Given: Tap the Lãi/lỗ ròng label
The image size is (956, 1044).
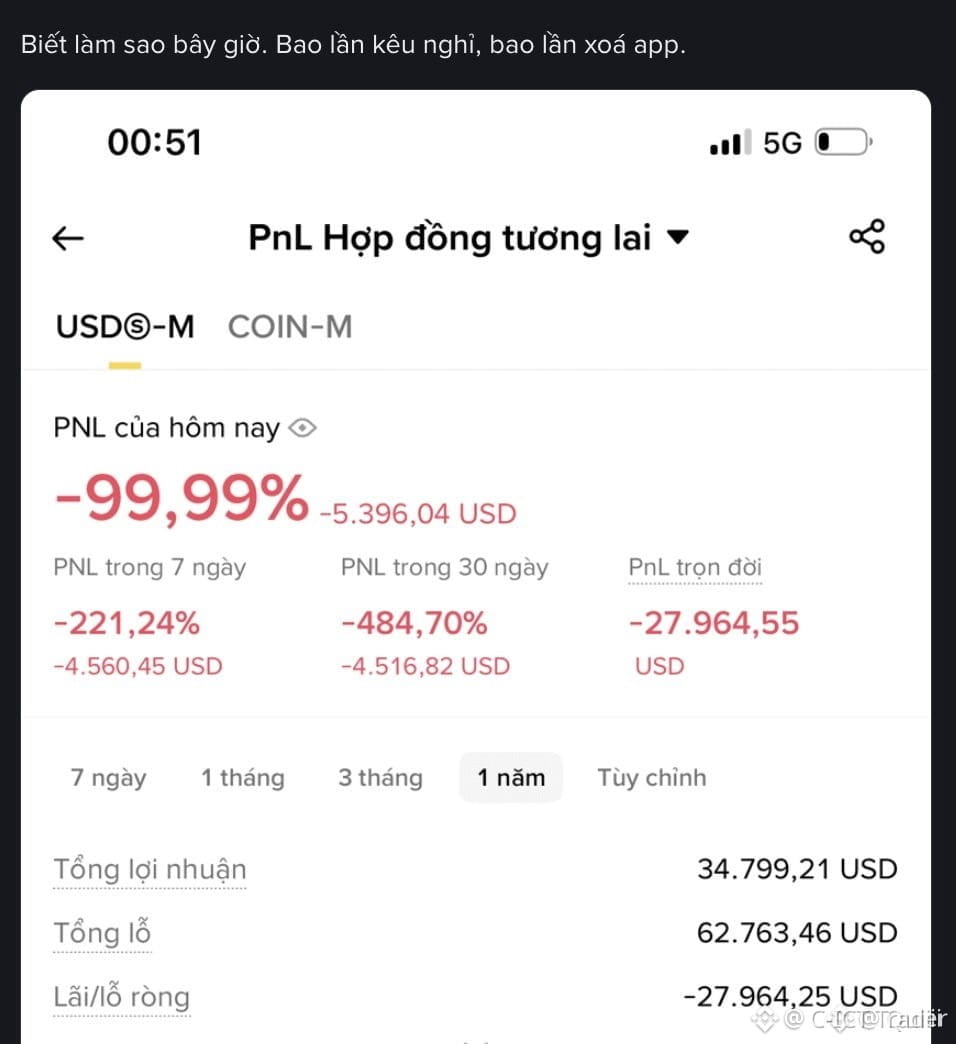Looking at the screenshot, I should tap(122, 997).
